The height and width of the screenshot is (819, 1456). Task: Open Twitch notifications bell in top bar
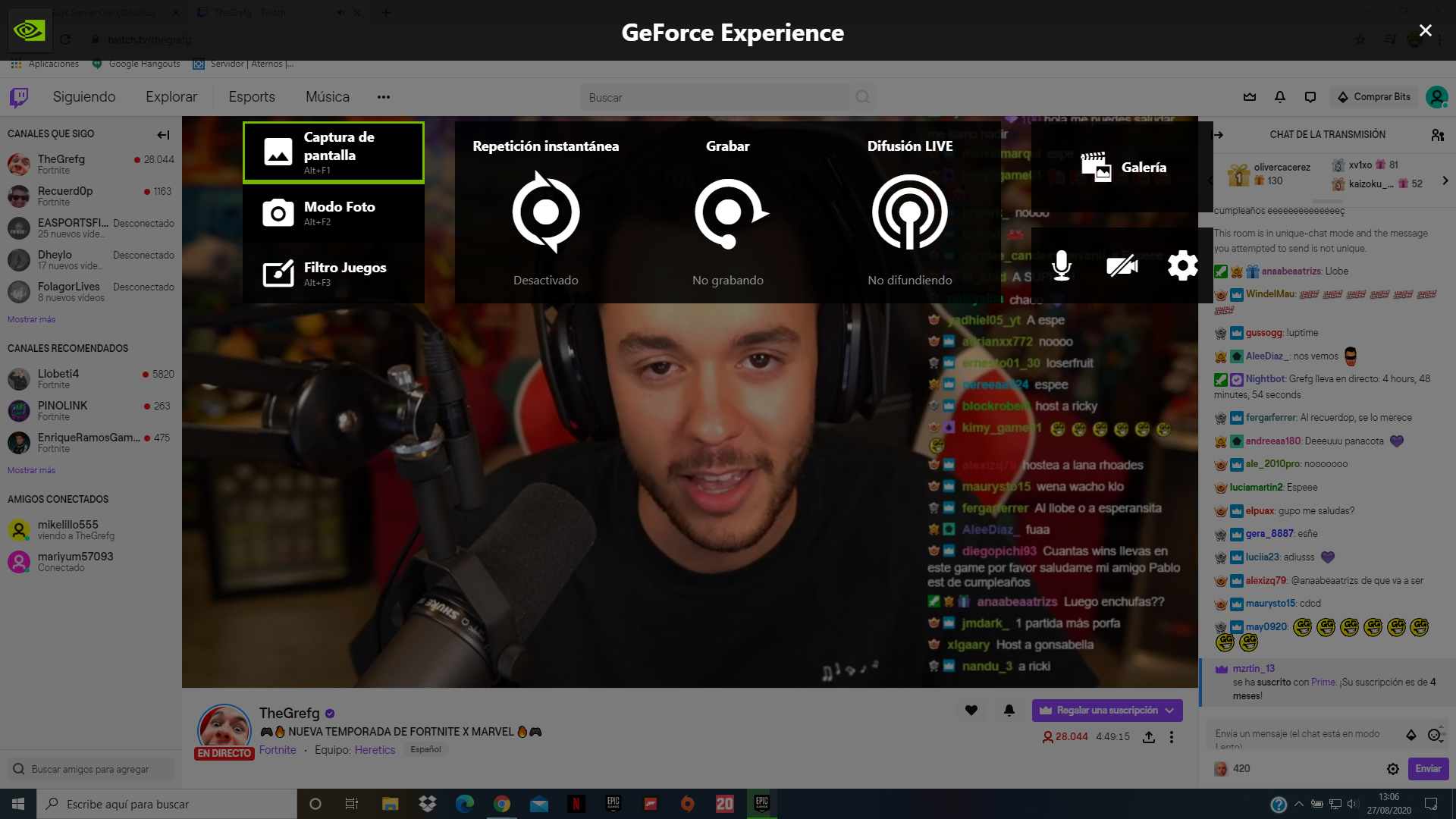click(x=1280, y=97)
